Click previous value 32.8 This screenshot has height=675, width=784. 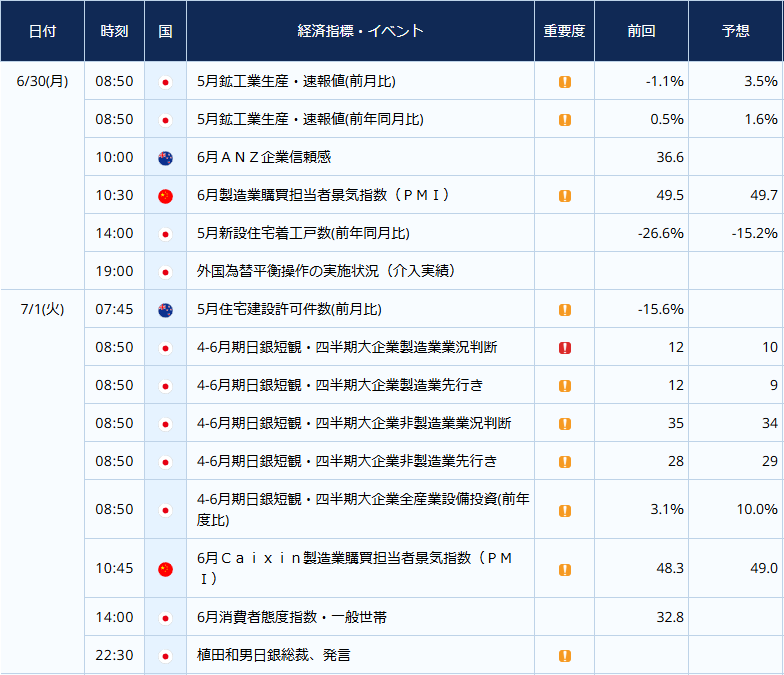click(670, 617)
